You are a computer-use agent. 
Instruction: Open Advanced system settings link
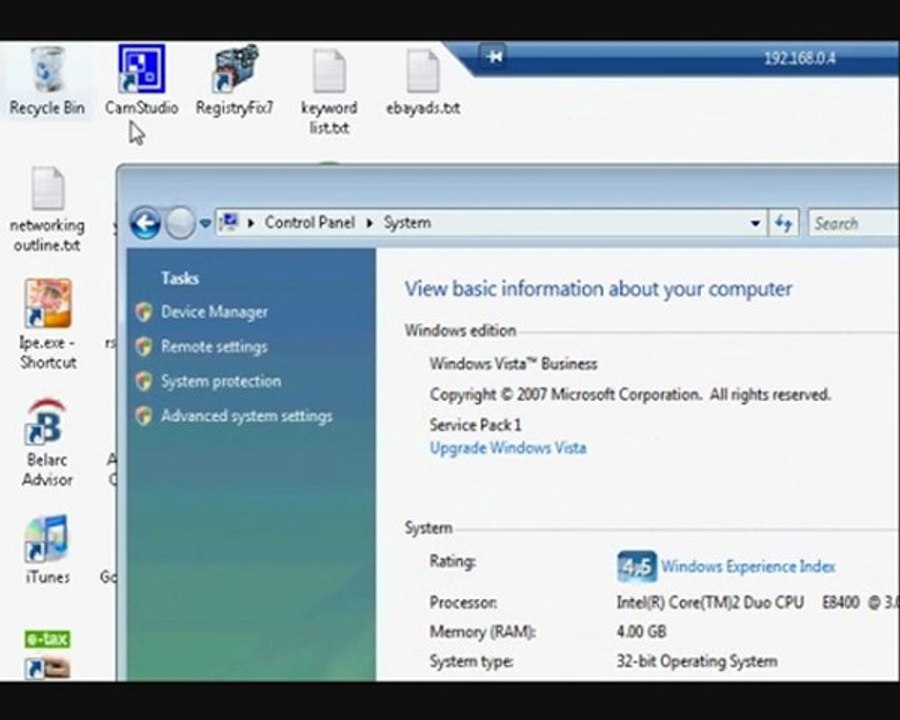click(x=246, y=416)
